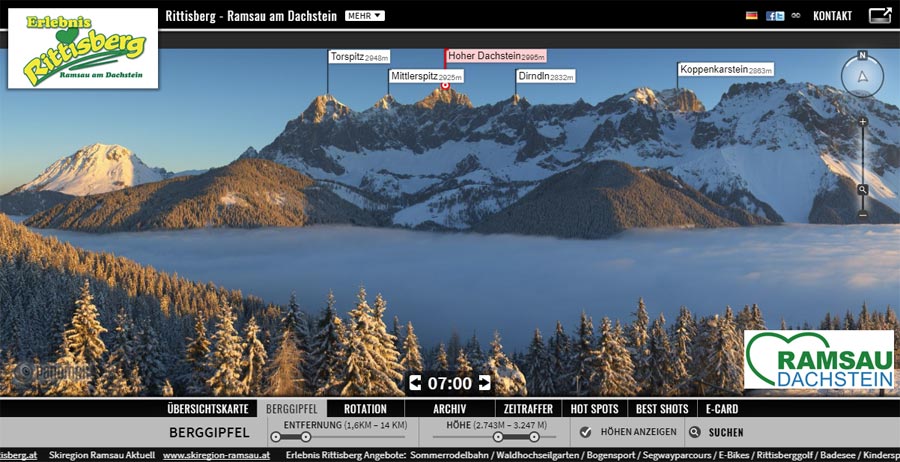Screen dimensions: 900x462
Task: Click the permalink chain icon
Action: [x=796, y=16]
